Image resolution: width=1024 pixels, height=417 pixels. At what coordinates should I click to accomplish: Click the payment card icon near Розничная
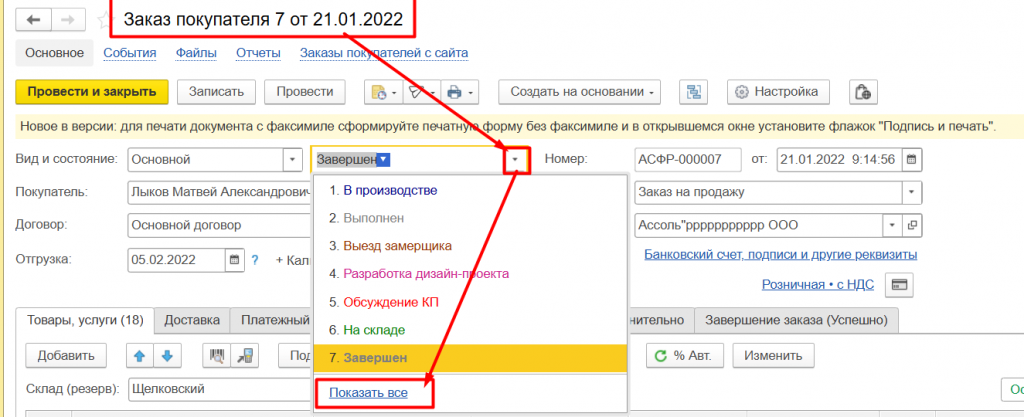click(x=899, y=285)
